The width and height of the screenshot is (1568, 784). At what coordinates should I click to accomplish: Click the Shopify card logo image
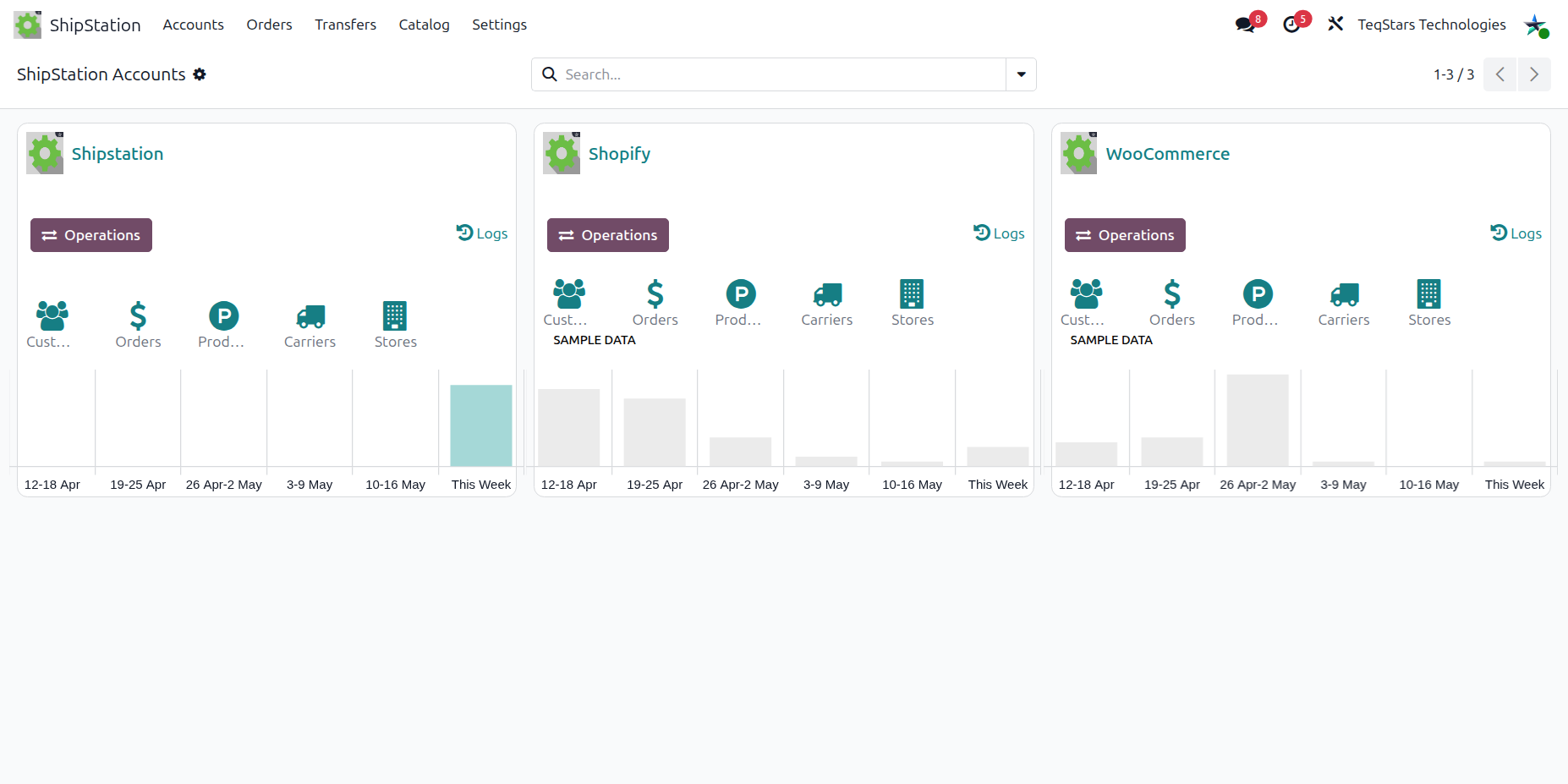[x=562, y=153]
